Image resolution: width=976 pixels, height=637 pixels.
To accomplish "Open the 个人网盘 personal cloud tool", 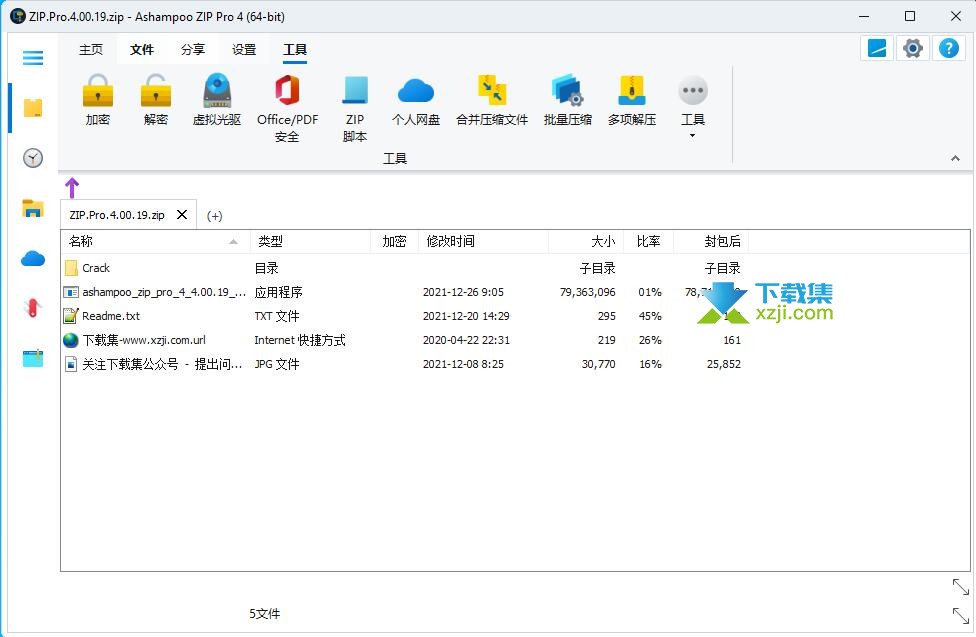I will pos(416,100).
